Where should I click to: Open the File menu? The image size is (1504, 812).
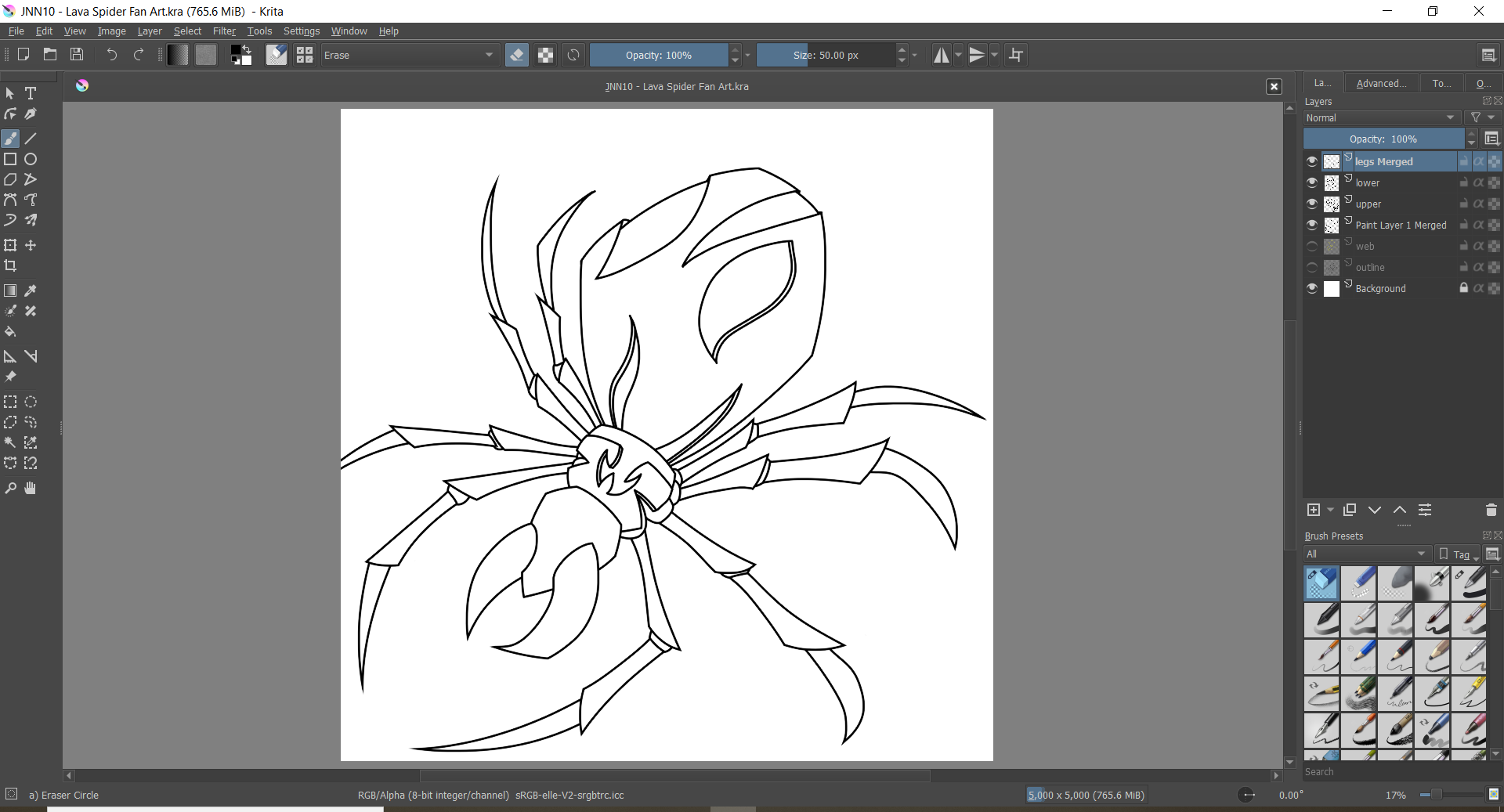tap(16, 31)
